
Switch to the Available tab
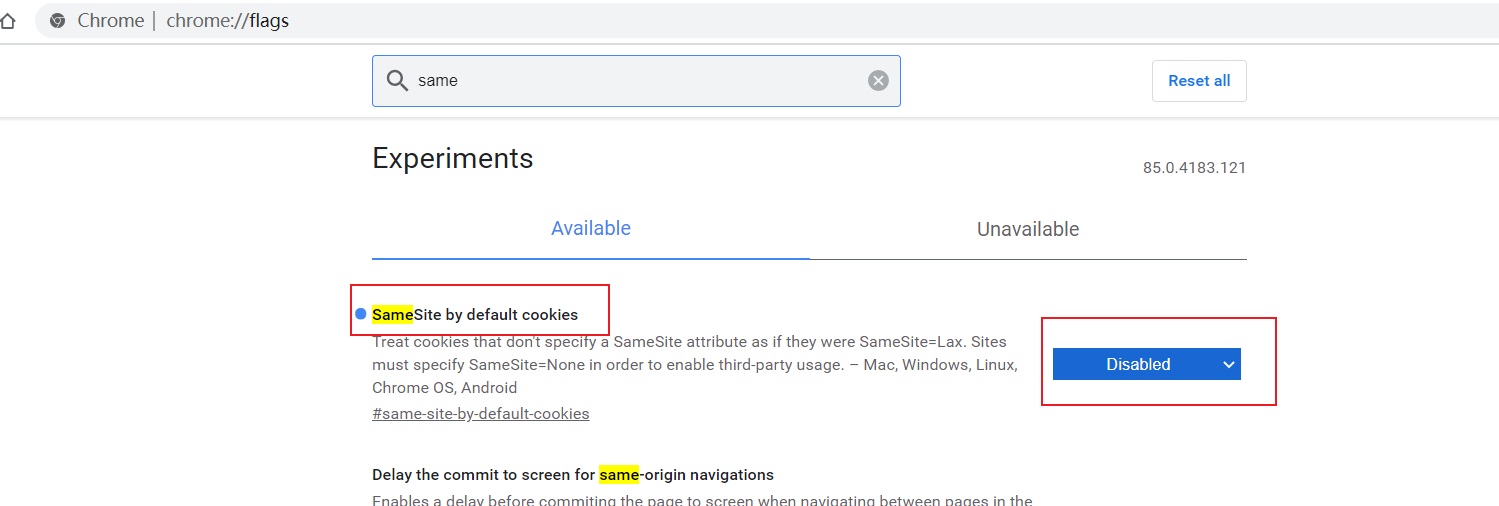590,229
